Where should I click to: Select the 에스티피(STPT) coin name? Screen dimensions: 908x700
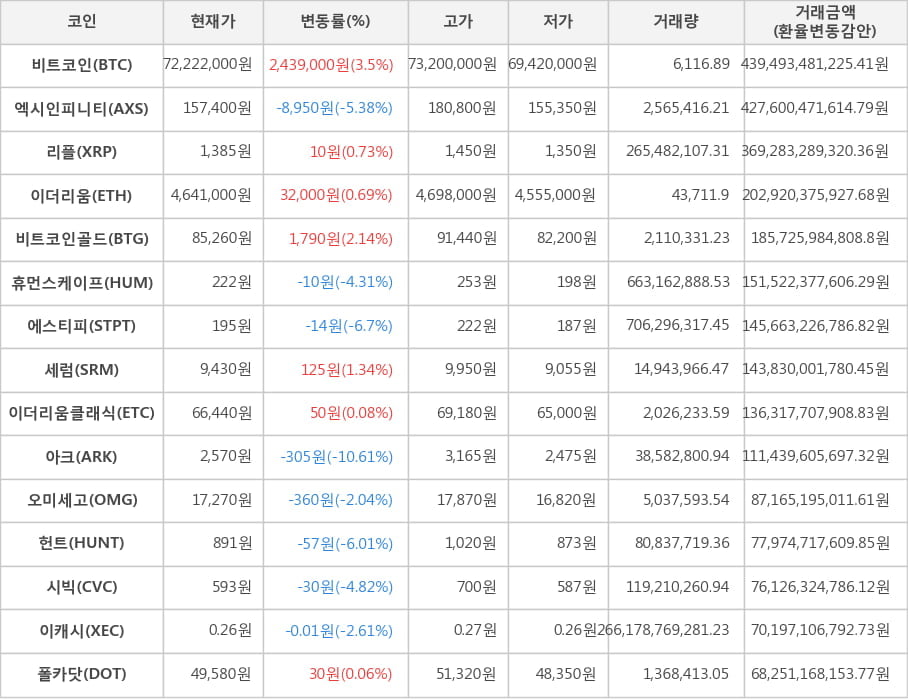click(x=82, y=326)
